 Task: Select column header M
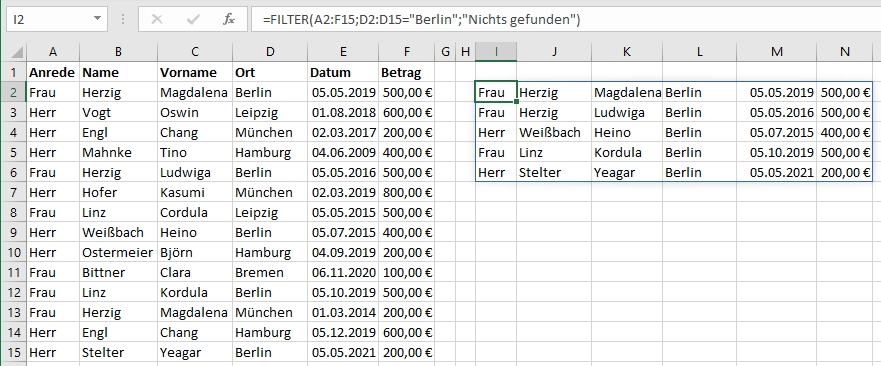point(776,52)
